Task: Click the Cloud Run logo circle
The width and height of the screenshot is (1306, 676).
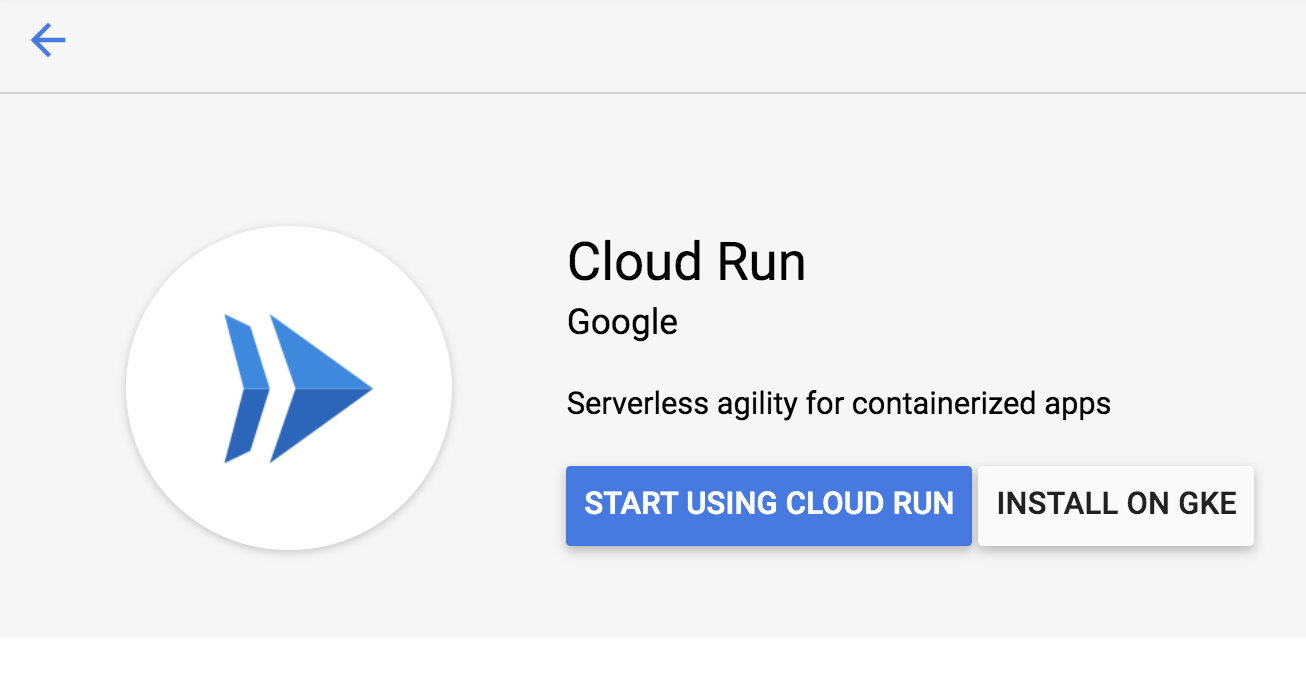Action: click(289, 388)
